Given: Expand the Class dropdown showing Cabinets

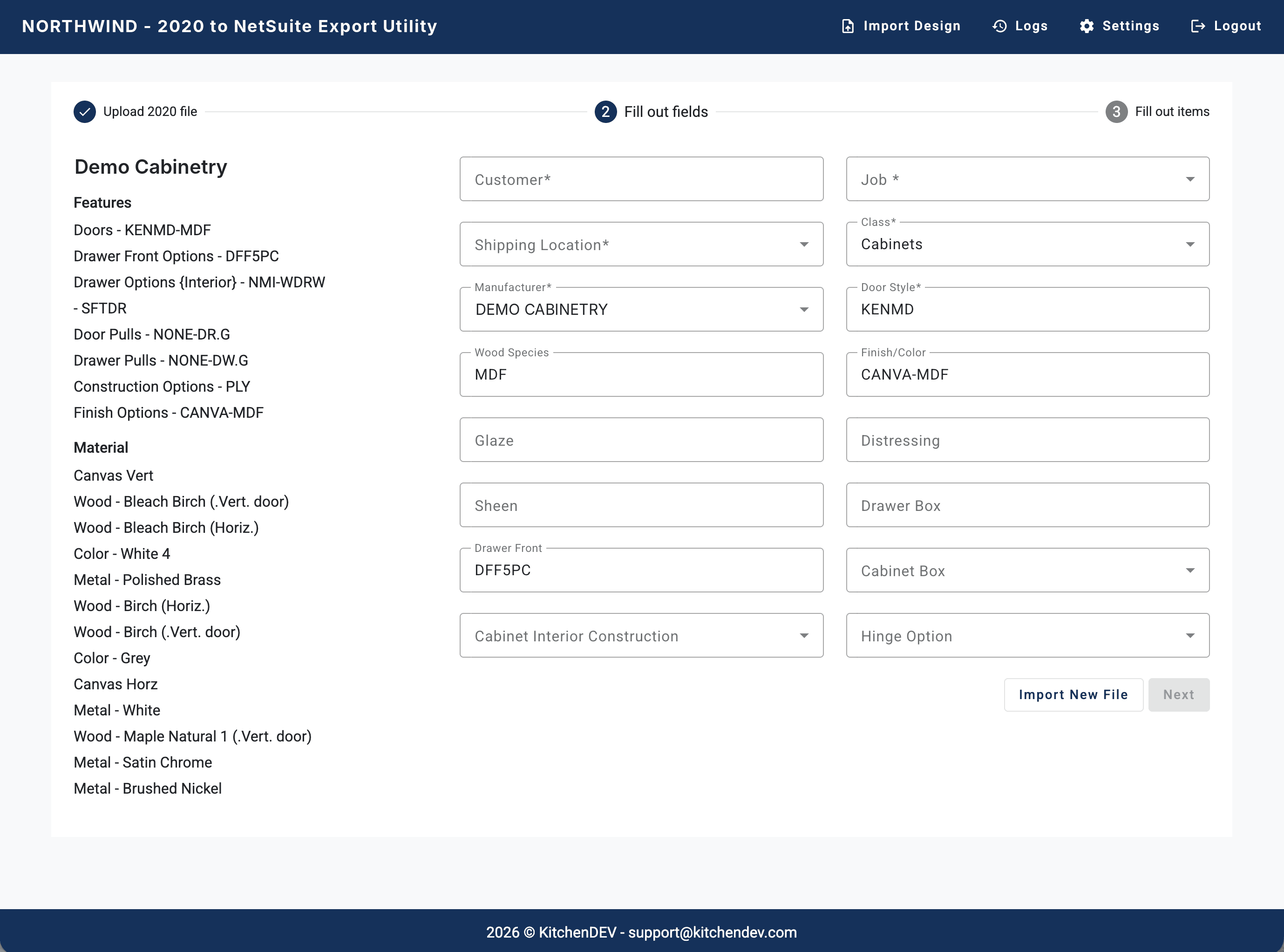Looking at the screenshot, I should [x=1027, y=245].
